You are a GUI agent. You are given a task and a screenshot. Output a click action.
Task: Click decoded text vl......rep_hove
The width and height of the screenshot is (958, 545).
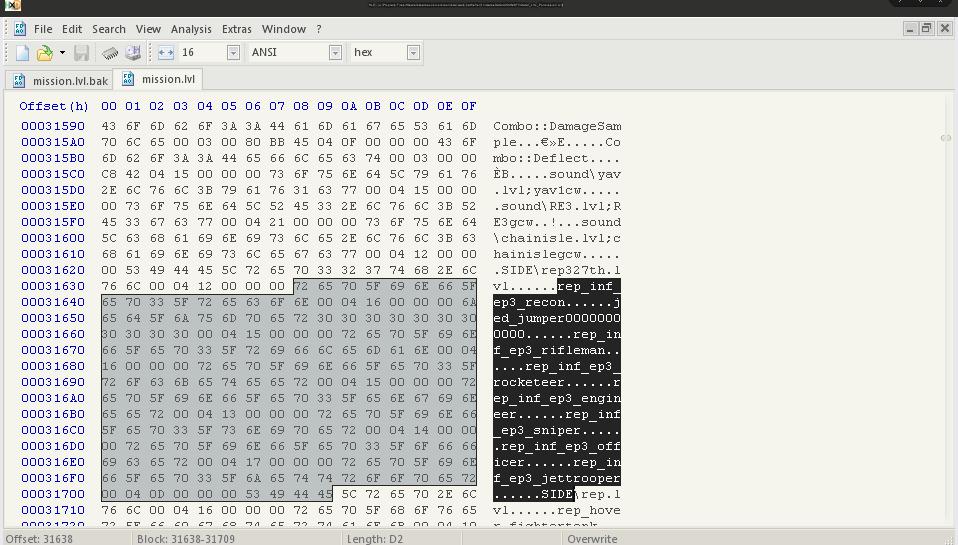[557, 510]
